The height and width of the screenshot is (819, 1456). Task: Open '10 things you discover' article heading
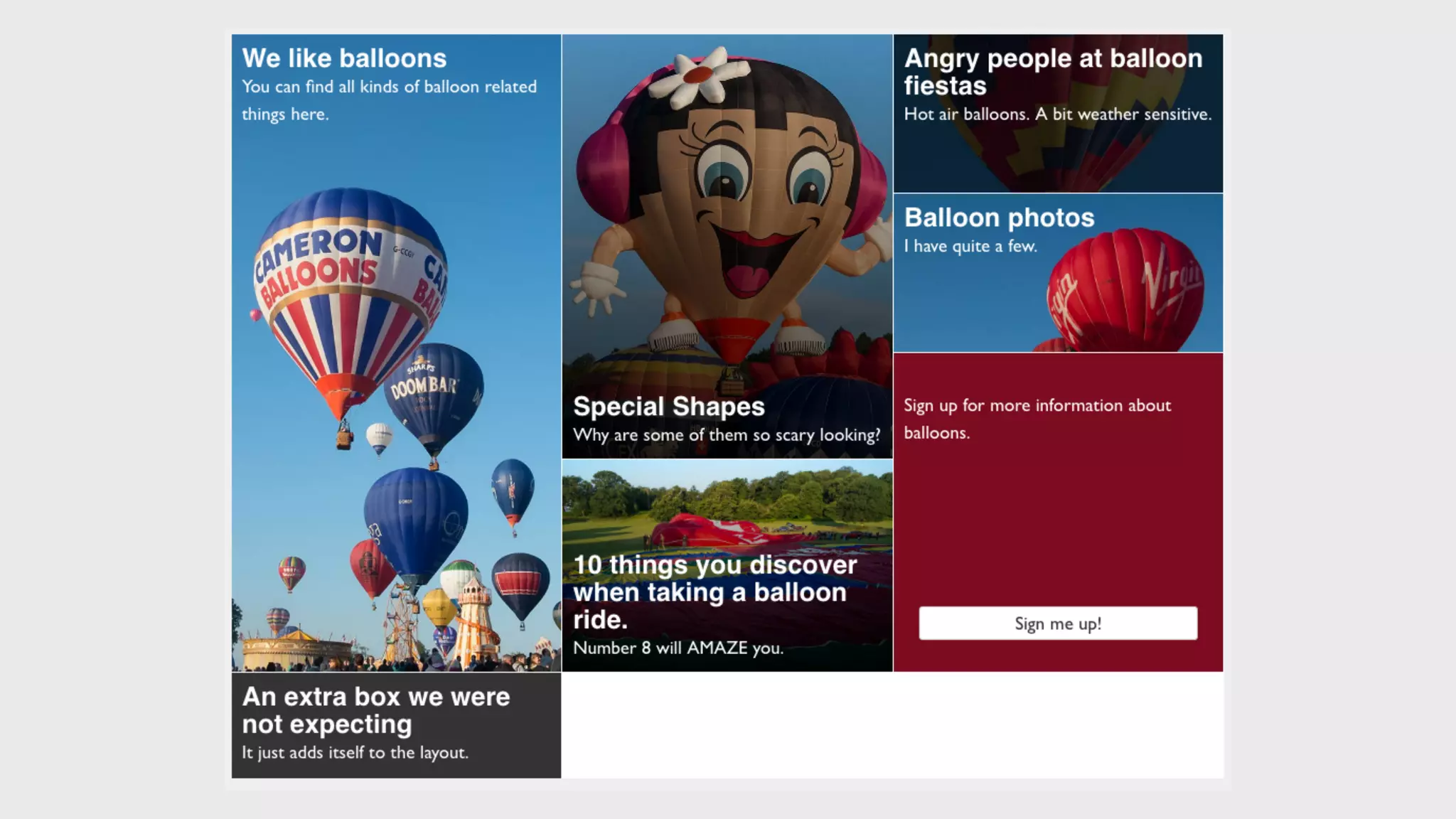coord(714,591)
